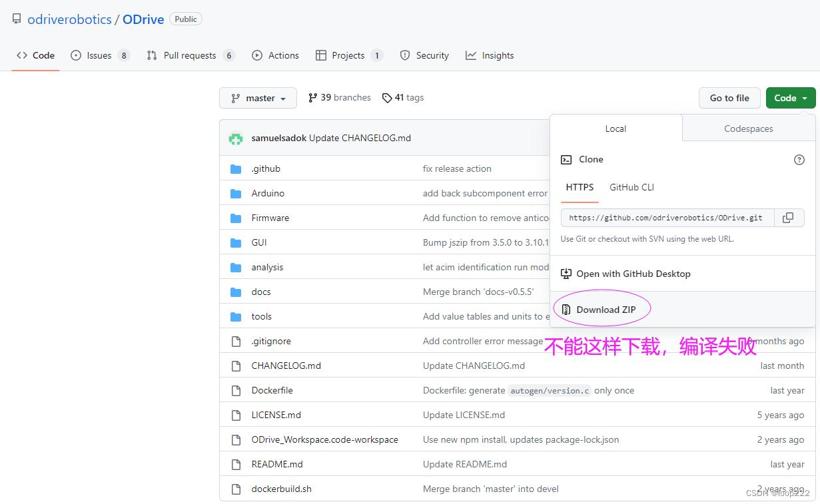Viewport: 820px width, 504px height.
Task: Open the CHANGELOG.md file
Action: click(286, 366)
